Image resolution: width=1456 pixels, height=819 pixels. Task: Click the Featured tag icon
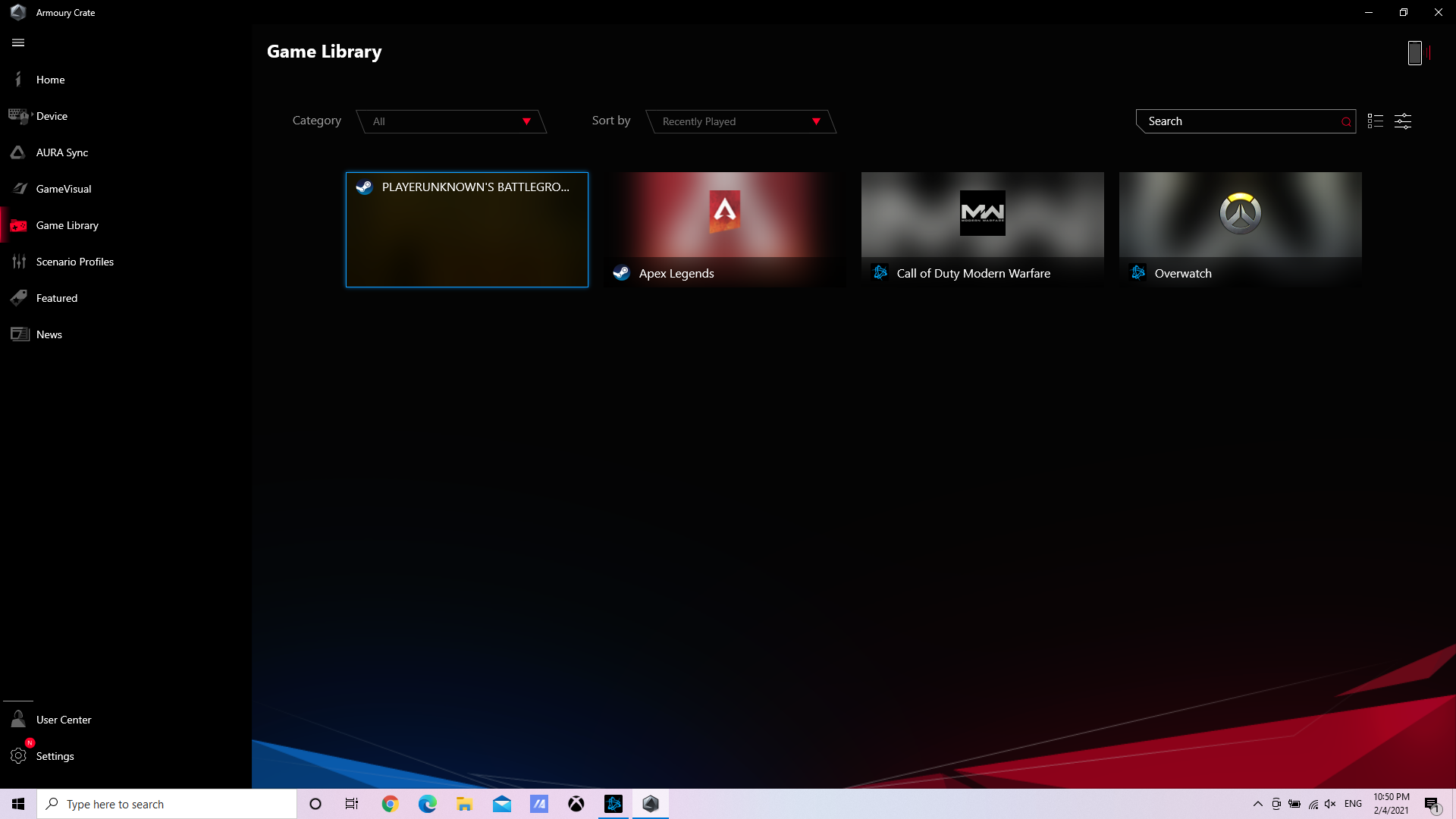(19, 297)
